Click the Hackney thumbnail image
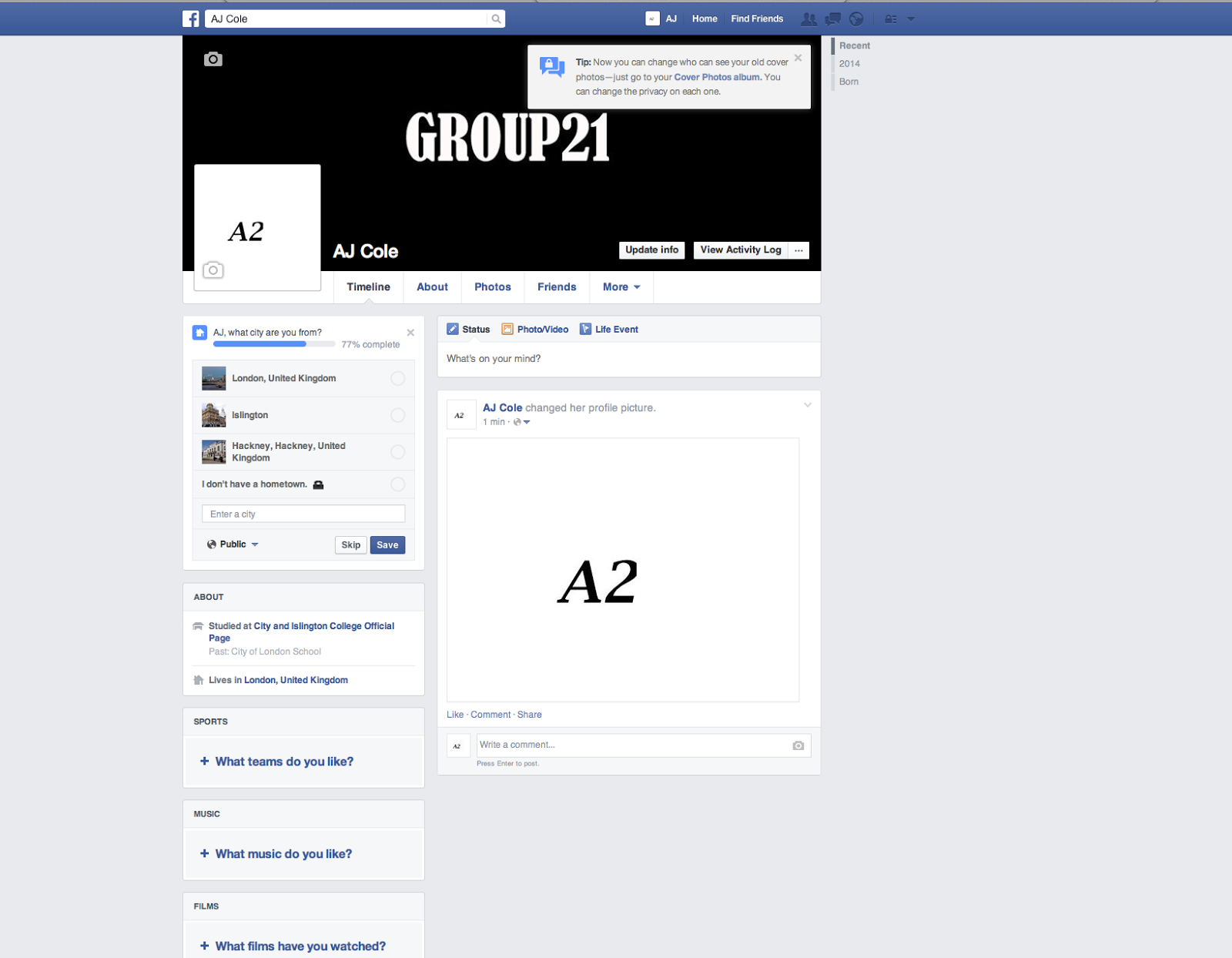This screenshot has width=1232, height=958. 213,452
